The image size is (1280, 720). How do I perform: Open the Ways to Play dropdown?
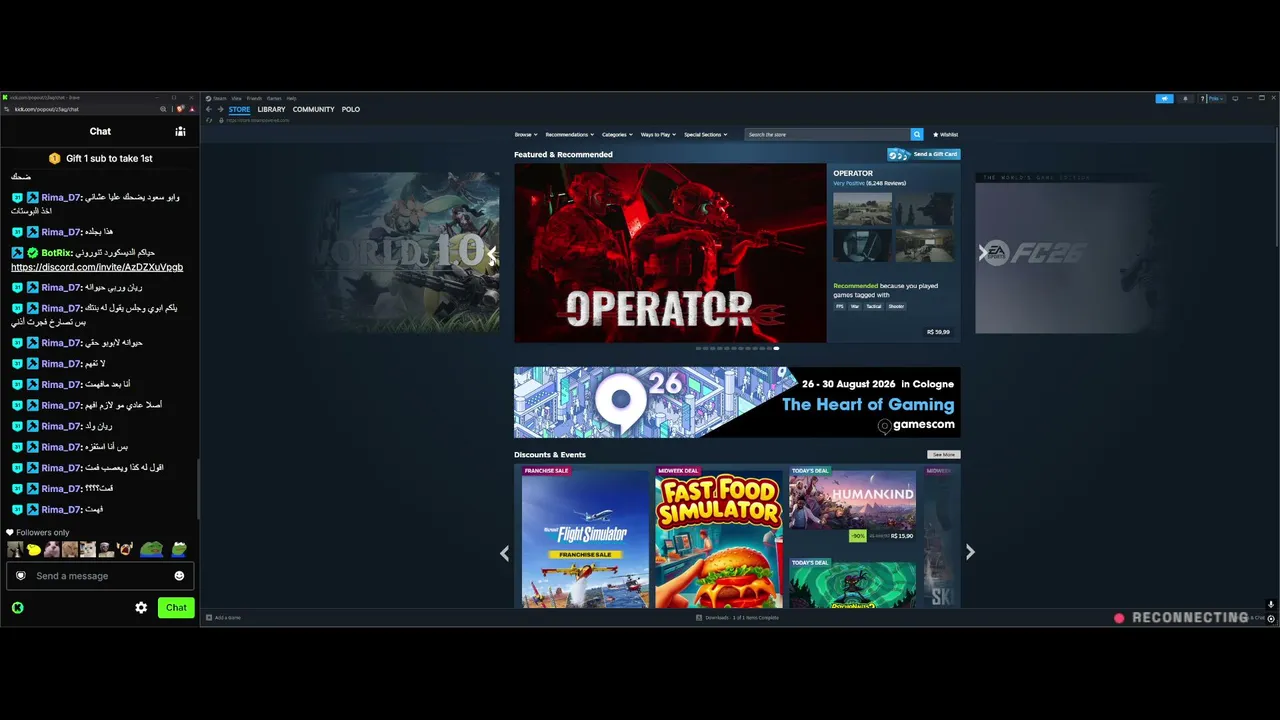pos(659,134)
